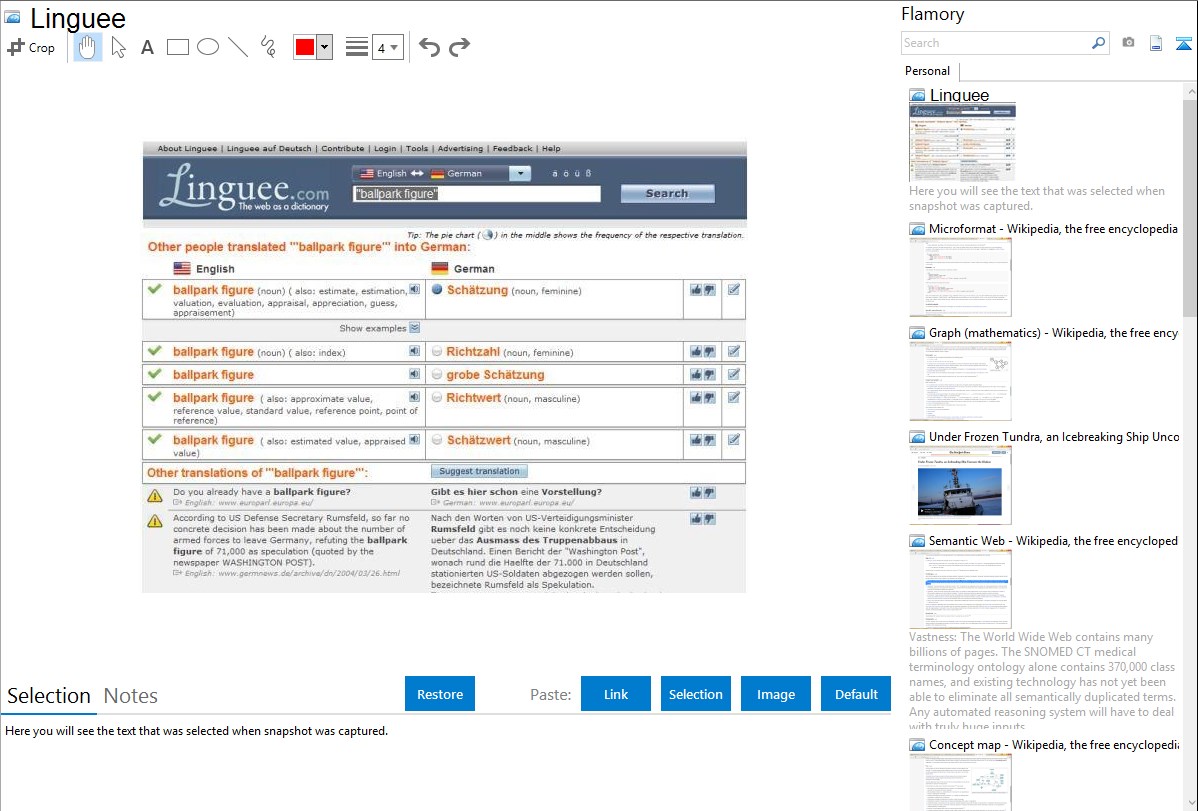Click the Paste Default button
Screen dimensions: 1198x811
coord(856,694)
